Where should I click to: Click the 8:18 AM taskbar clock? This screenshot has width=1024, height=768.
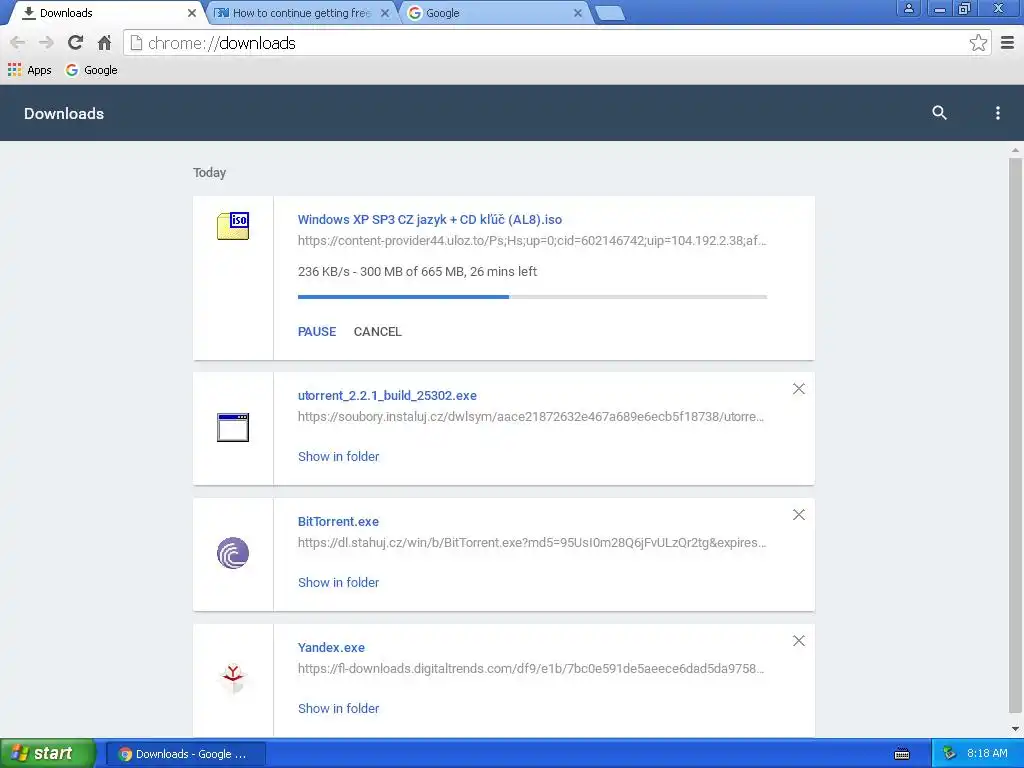(987, 754)
